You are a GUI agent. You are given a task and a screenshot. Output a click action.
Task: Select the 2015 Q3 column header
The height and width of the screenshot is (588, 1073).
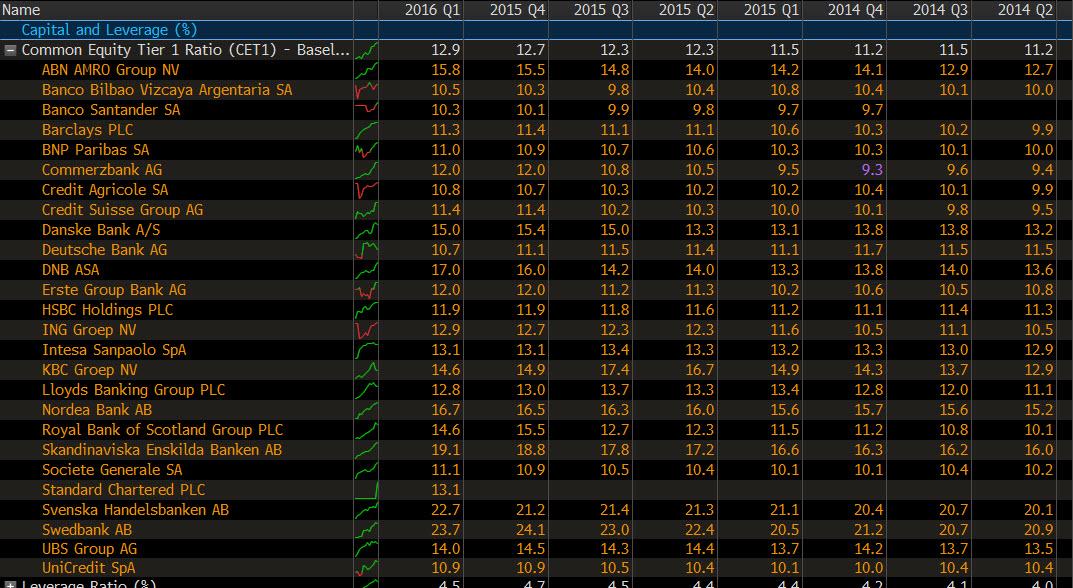591,10
